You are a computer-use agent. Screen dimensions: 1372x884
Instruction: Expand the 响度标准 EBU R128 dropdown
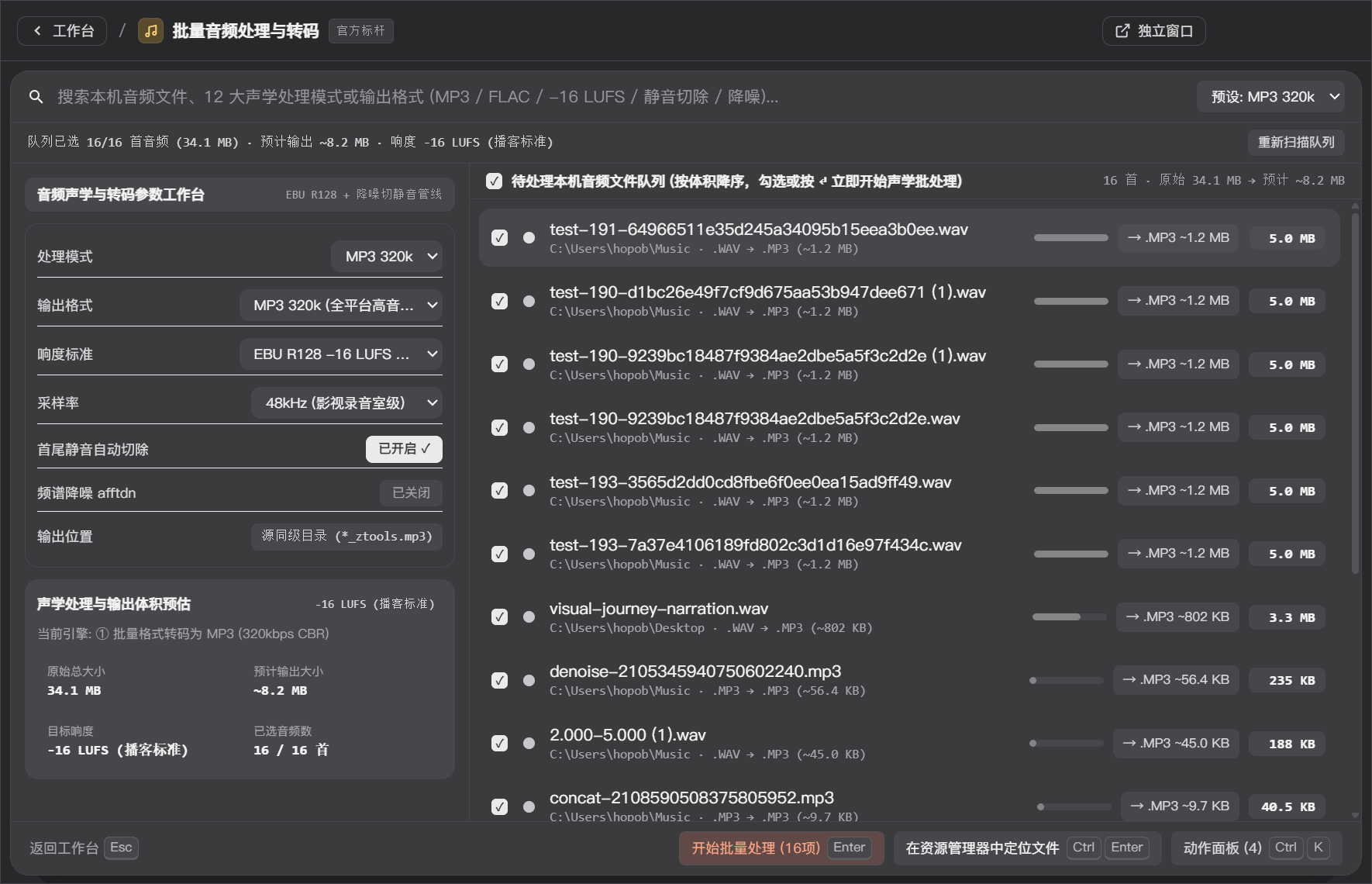(x=341, y=354)
